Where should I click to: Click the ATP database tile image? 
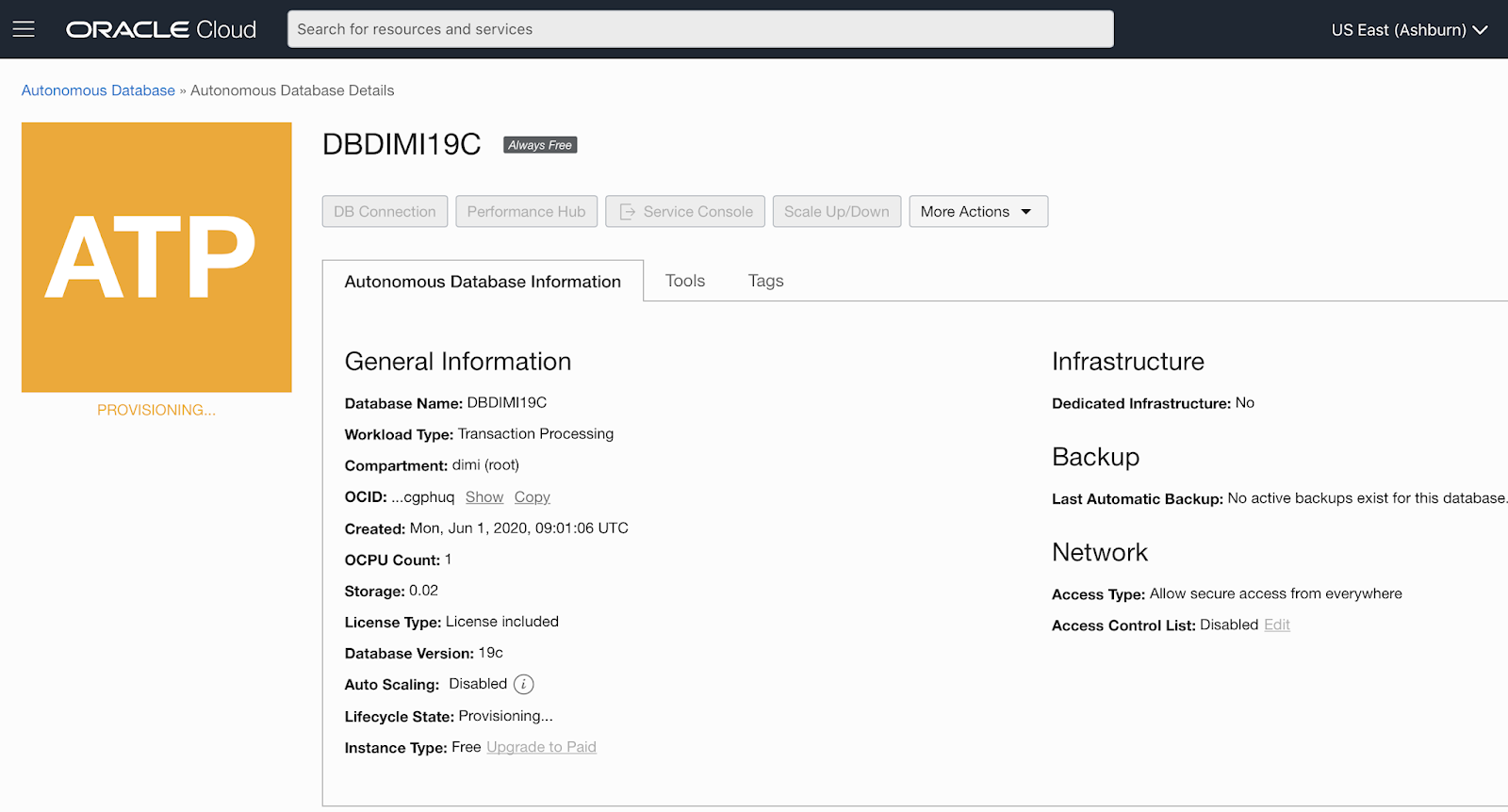156,257
